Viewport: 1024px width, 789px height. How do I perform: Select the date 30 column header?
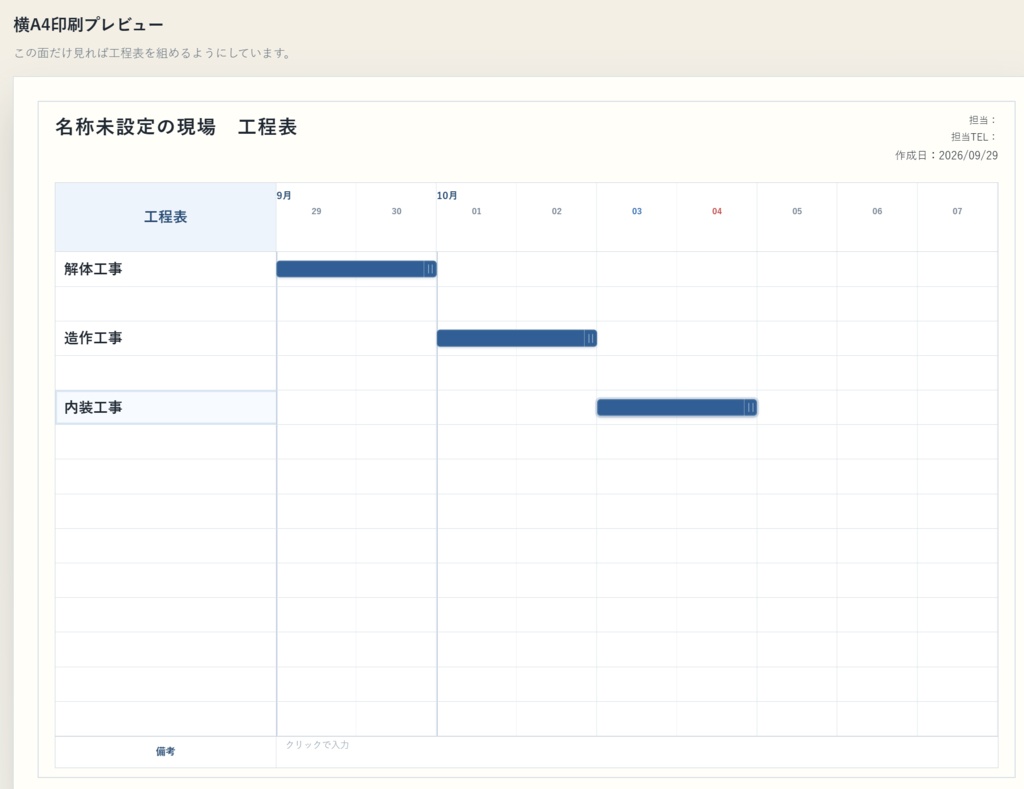(x=396, y=212)
